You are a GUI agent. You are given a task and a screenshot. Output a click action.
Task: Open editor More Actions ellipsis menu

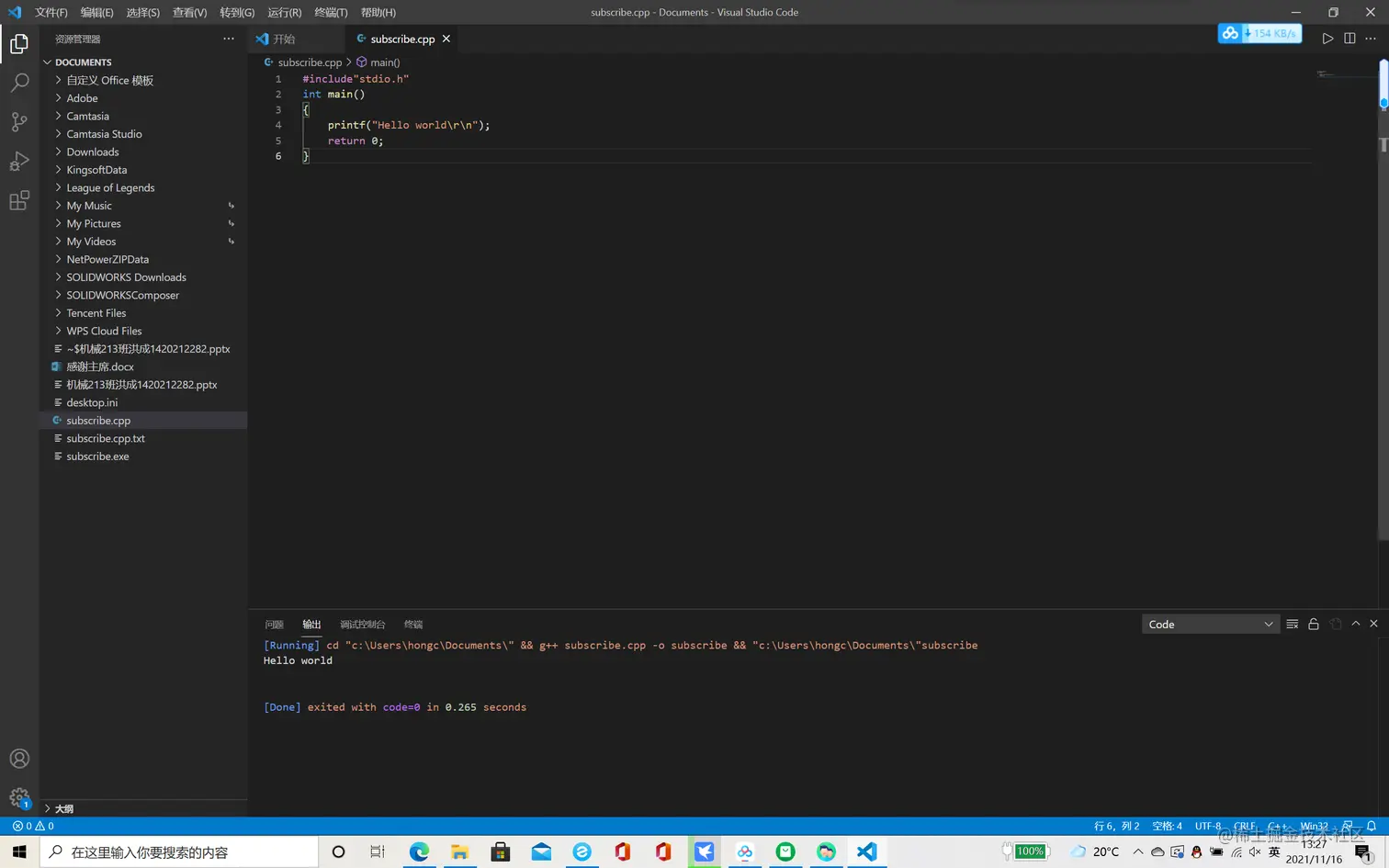point(1371,39)
